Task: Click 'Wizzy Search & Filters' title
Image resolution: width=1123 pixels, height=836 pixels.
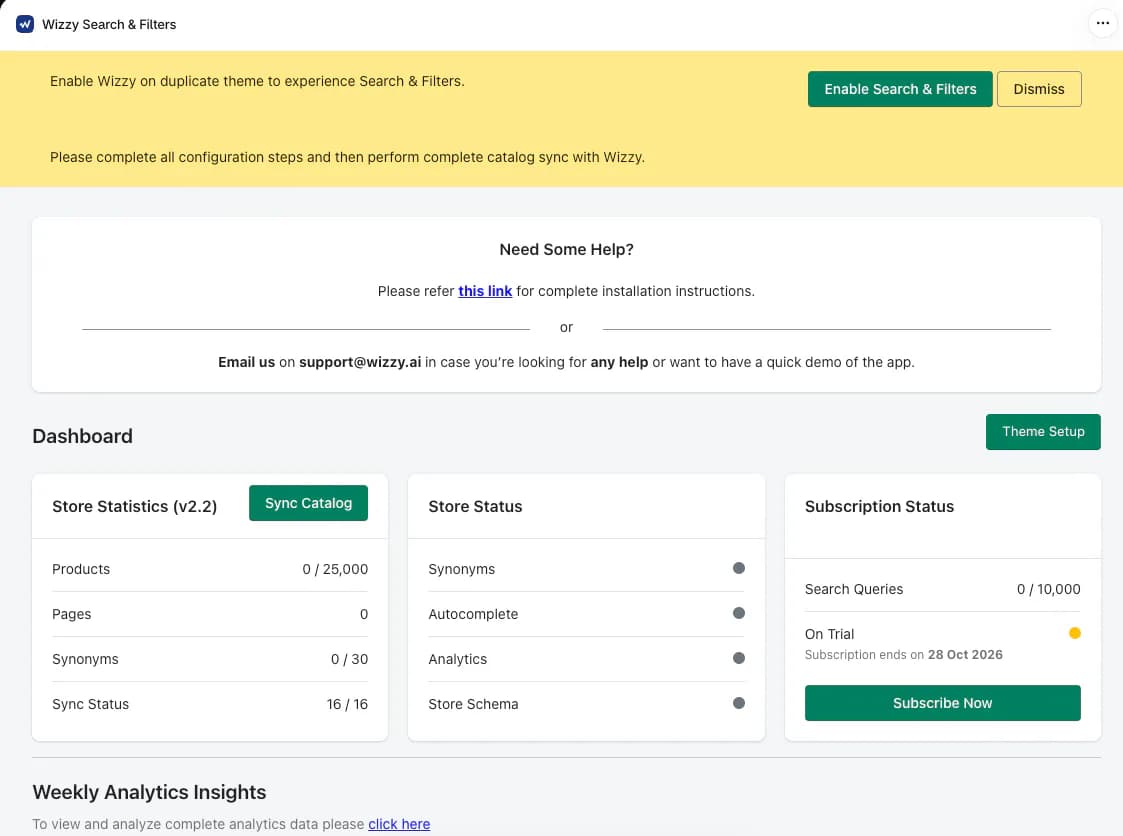Action: tap(109, 24)
